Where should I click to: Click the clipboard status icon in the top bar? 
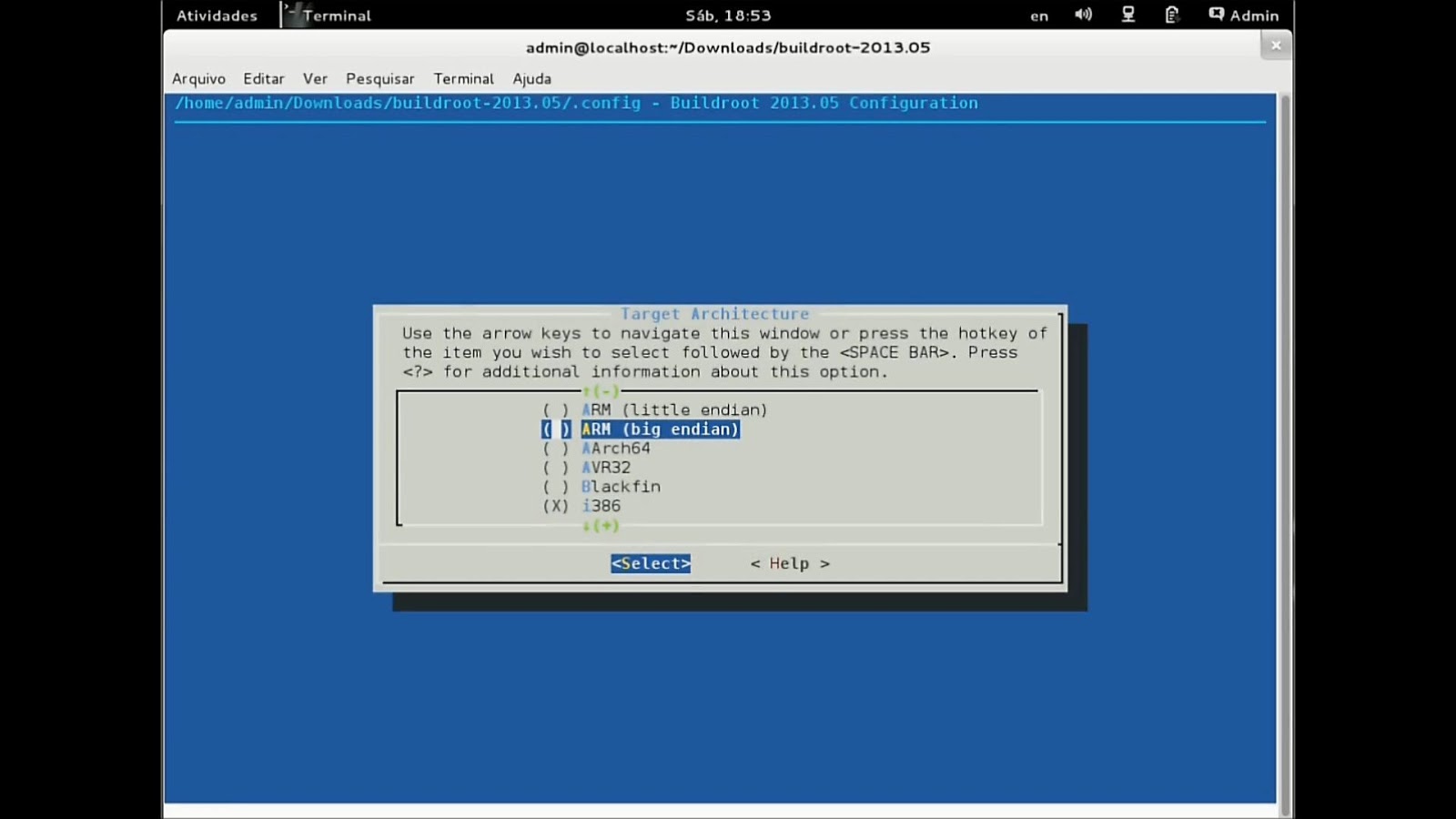(x=1171, y=15)
